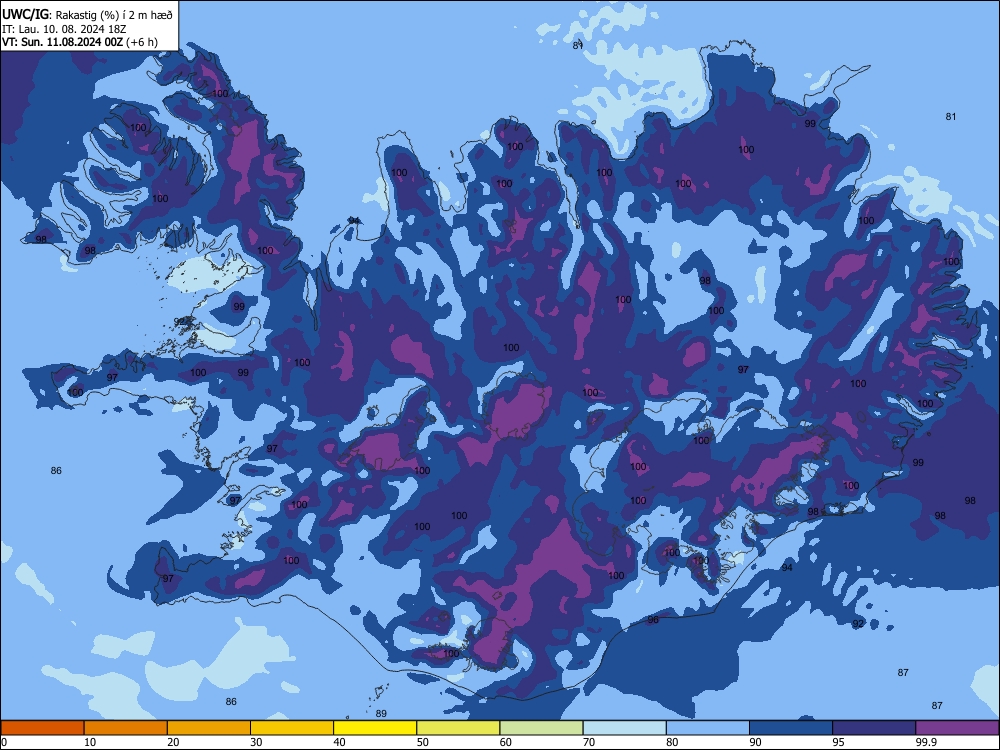Click the legend tick label '70'

coord(589,742)
